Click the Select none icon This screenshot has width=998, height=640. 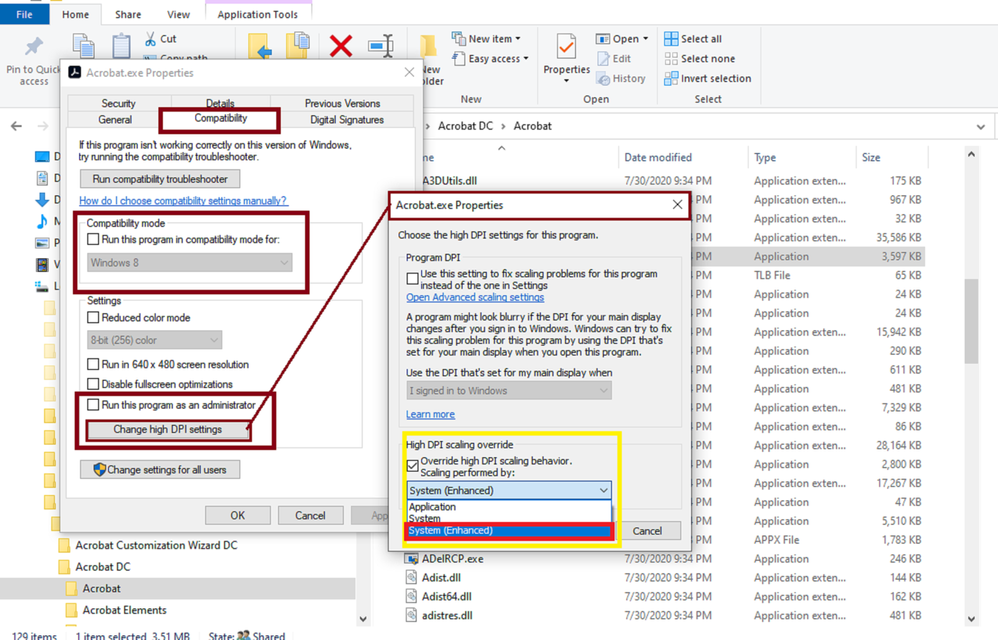671,59
